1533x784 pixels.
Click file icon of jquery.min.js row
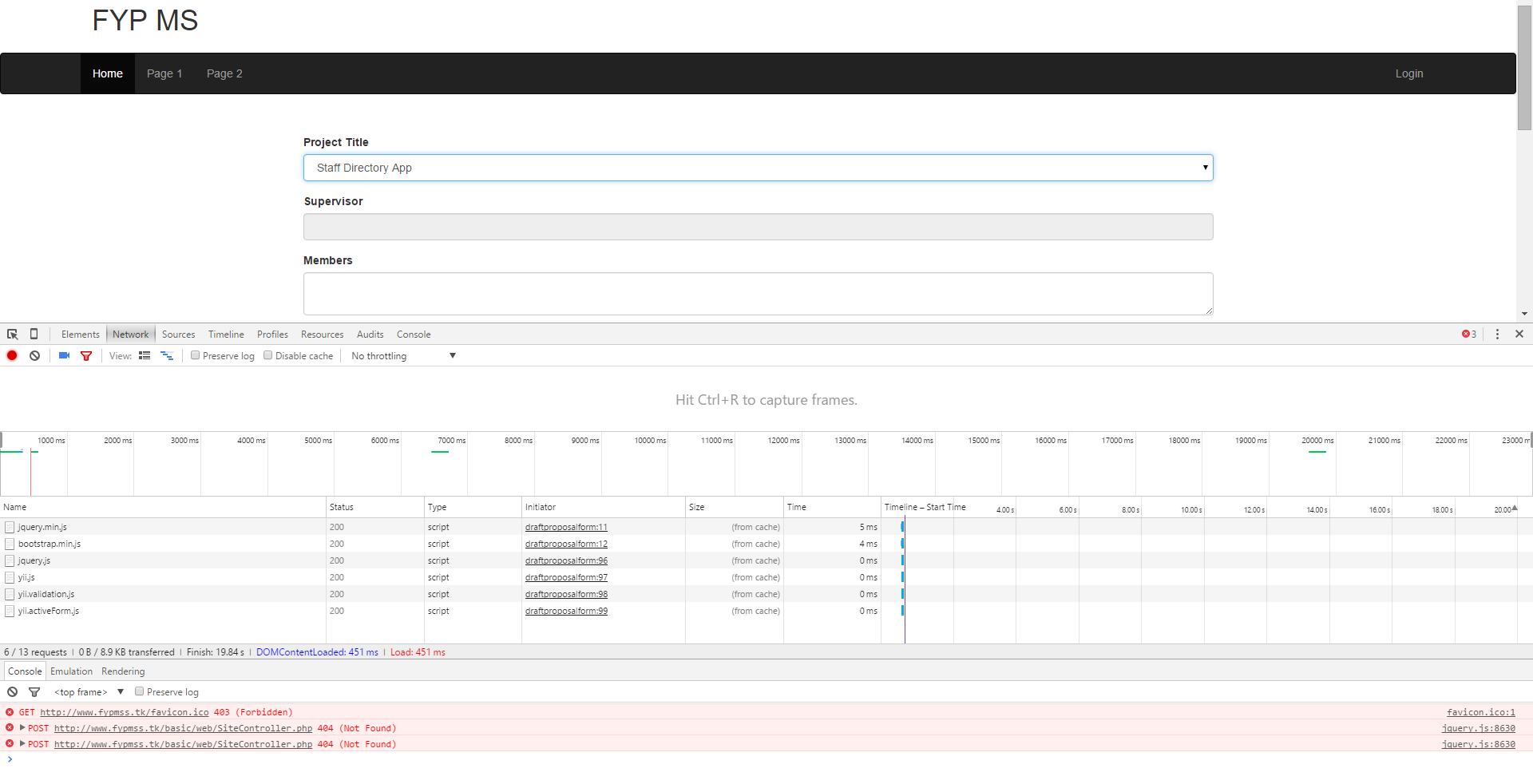click(x=10, y=527)
